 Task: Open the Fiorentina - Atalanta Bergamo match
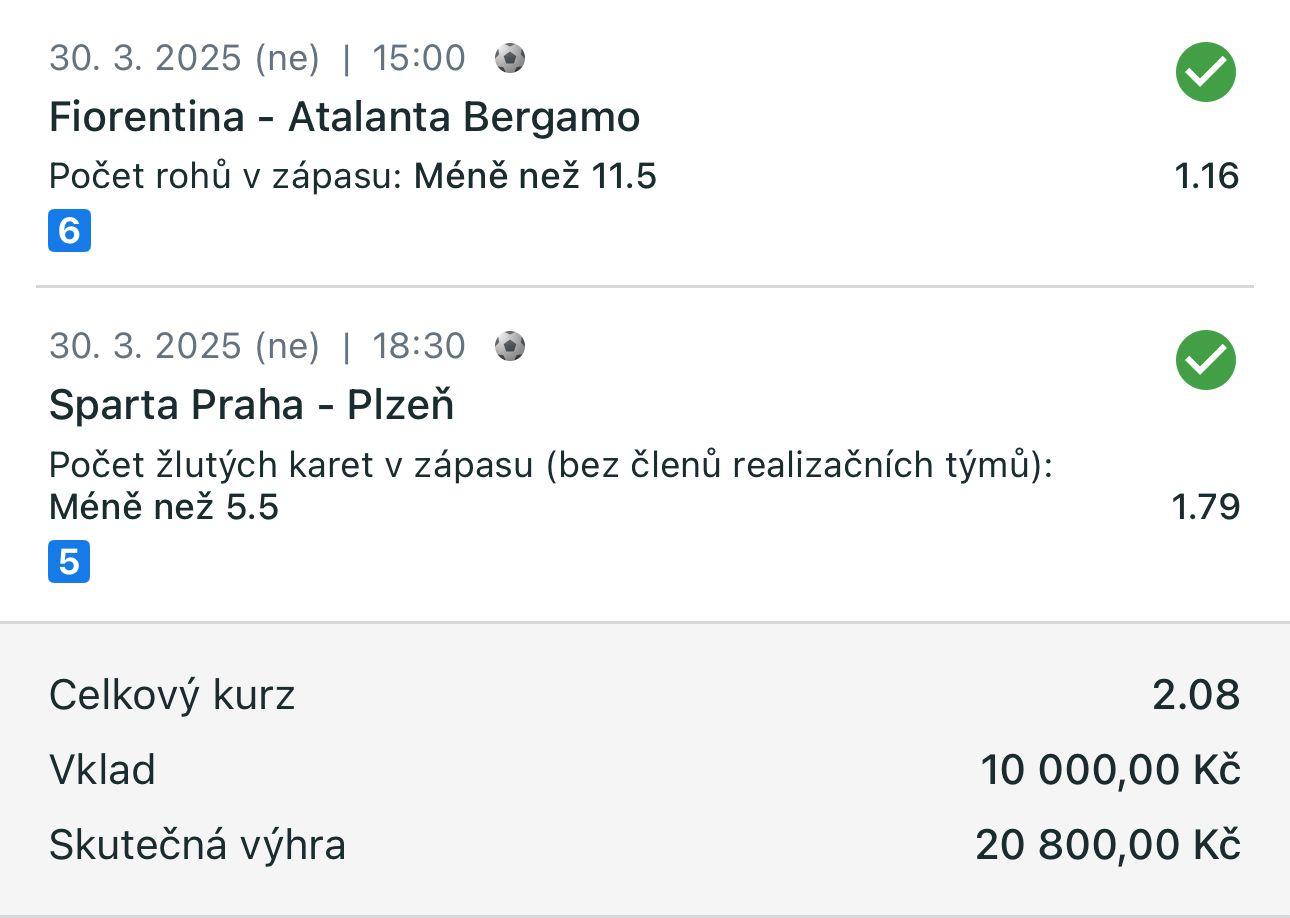[344, 118]
